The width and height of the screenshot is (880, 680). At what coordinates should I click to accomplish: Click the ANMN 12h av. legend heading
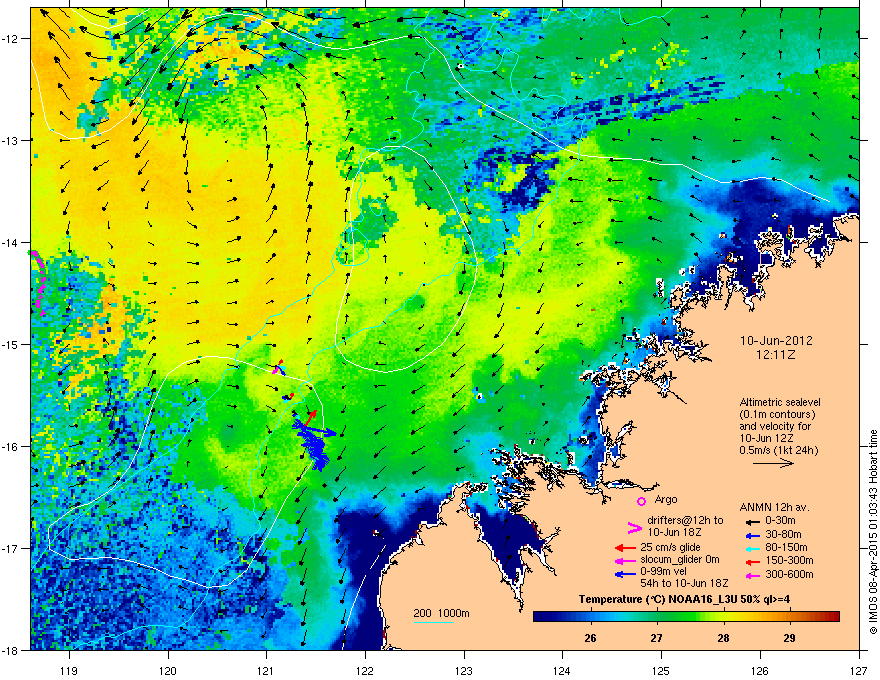pos(774,508)
